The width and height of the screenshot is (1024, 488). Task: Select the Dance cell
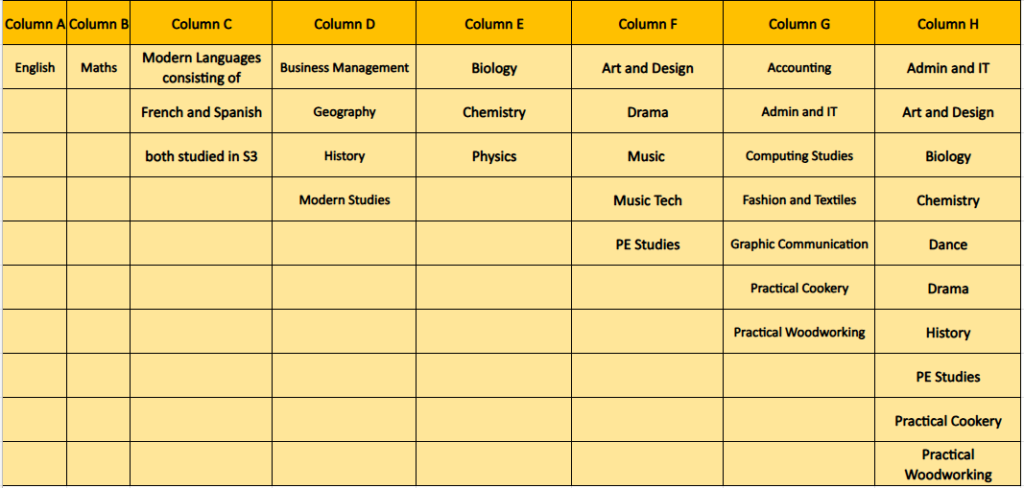click(x=948, y=244)
